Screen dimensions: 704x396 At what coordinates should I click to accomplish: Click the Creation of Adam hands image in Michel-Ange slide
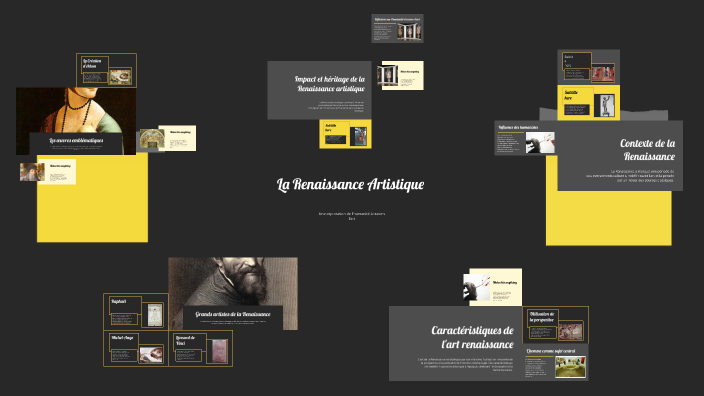tap(151, 355)
